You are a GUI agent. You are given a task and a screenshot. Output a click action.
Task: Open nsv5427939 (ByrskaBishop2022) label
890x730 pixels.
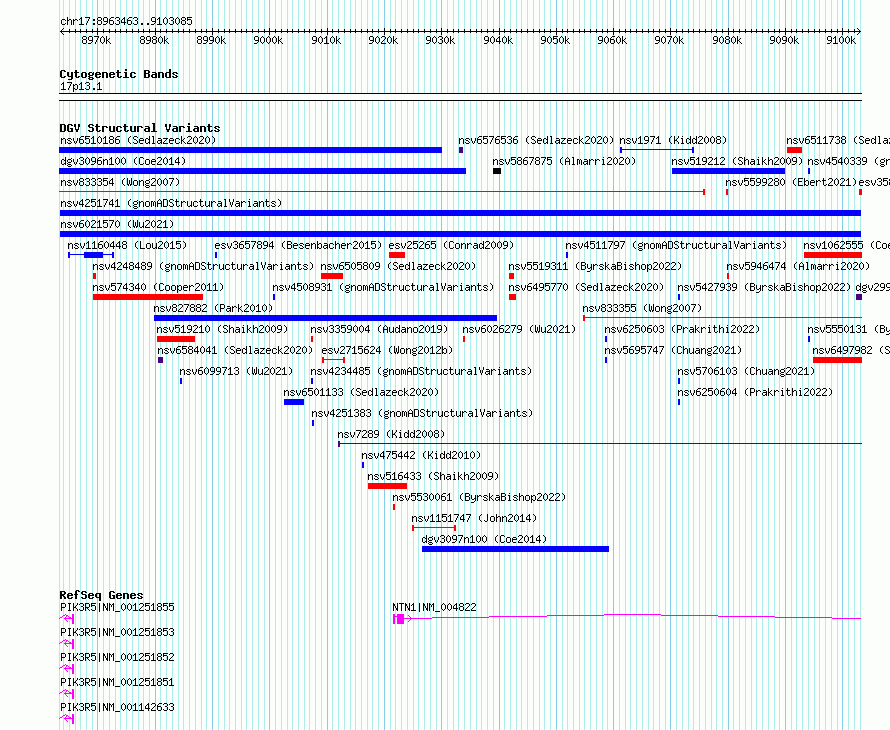pos(764,287)
